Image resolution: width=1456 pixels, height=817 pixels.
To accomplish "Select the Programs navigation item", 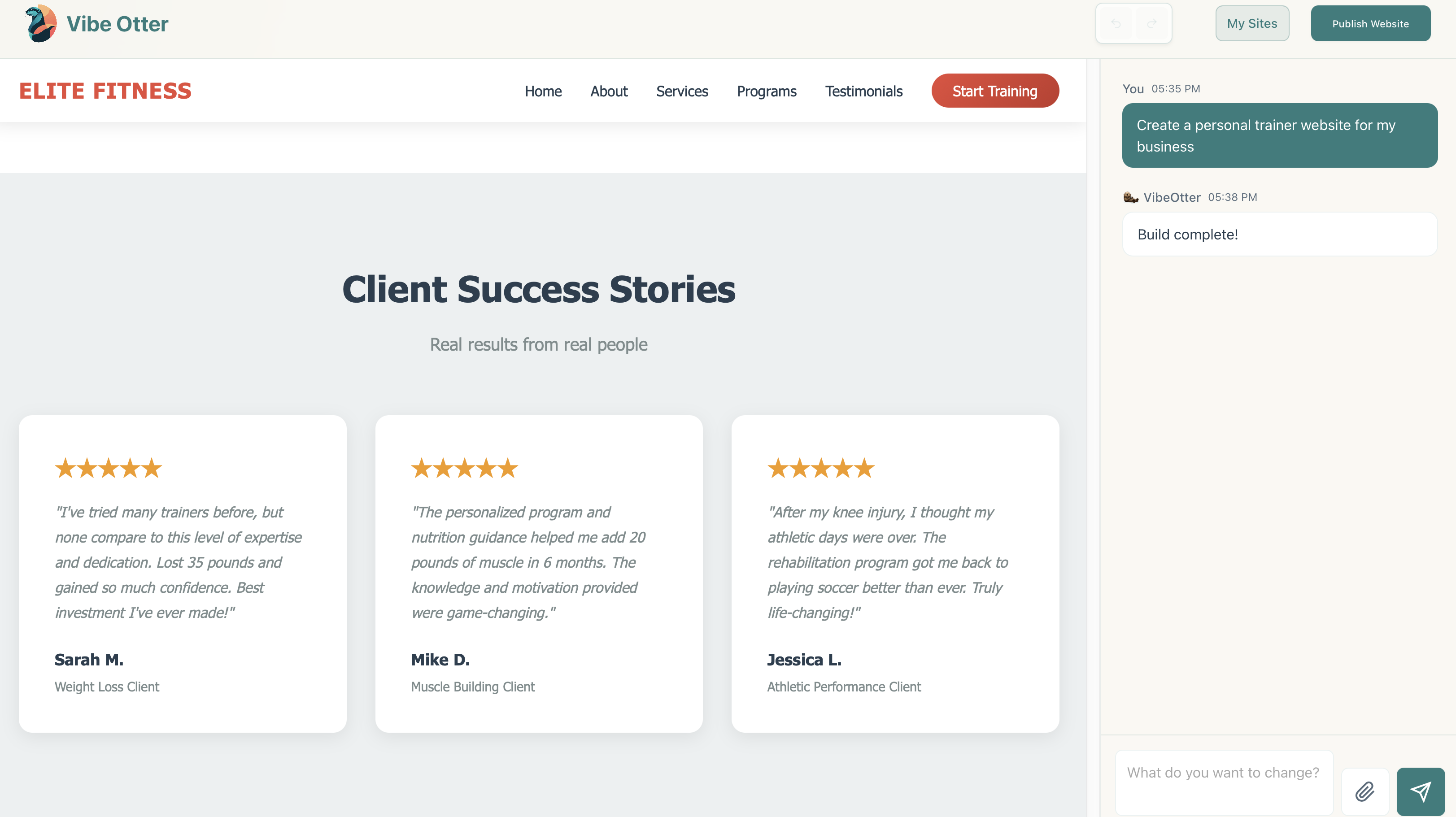I will [767, 91].
